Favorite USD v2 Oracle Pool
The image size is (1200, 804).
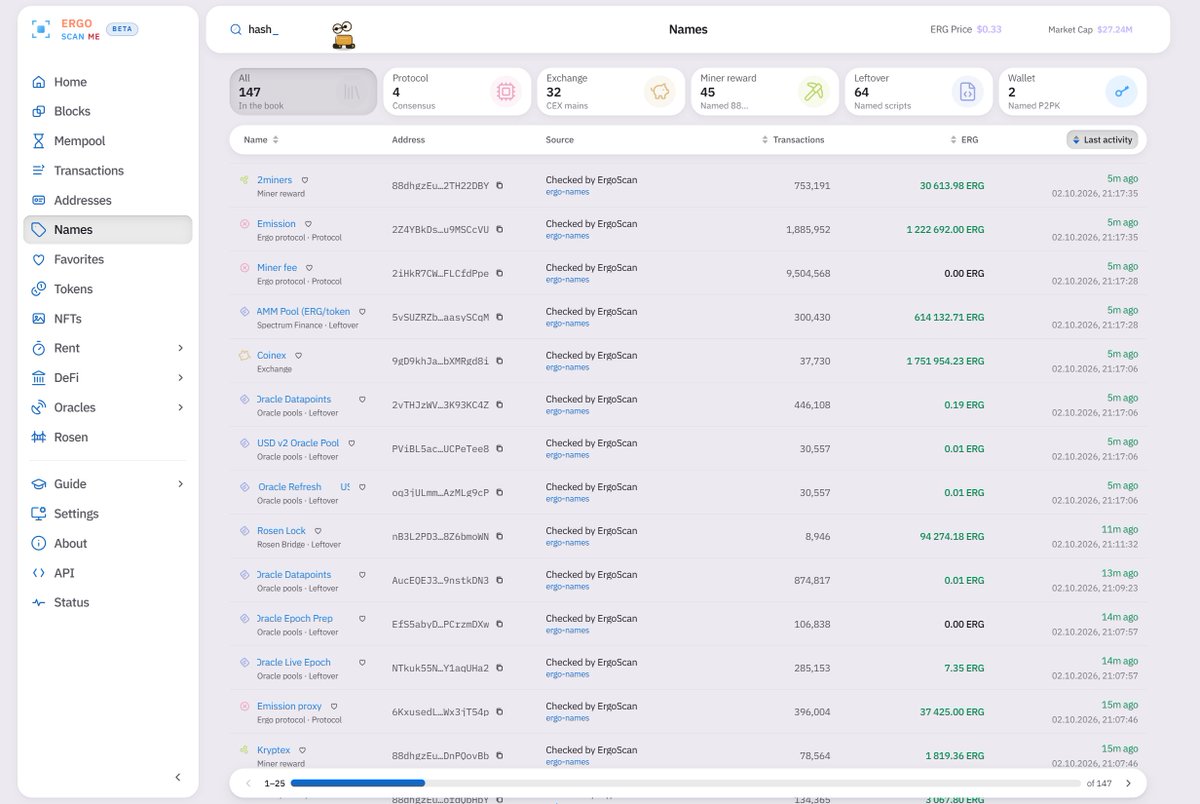pyautogui.click(x=351, y=443)
